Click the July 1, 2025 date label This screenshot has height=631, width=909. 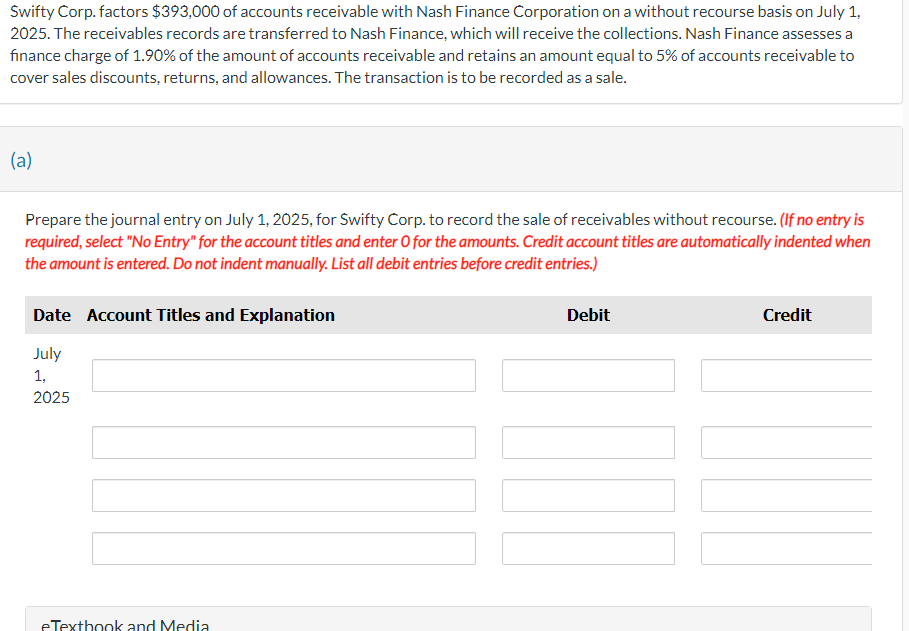(x=51, y=375)
